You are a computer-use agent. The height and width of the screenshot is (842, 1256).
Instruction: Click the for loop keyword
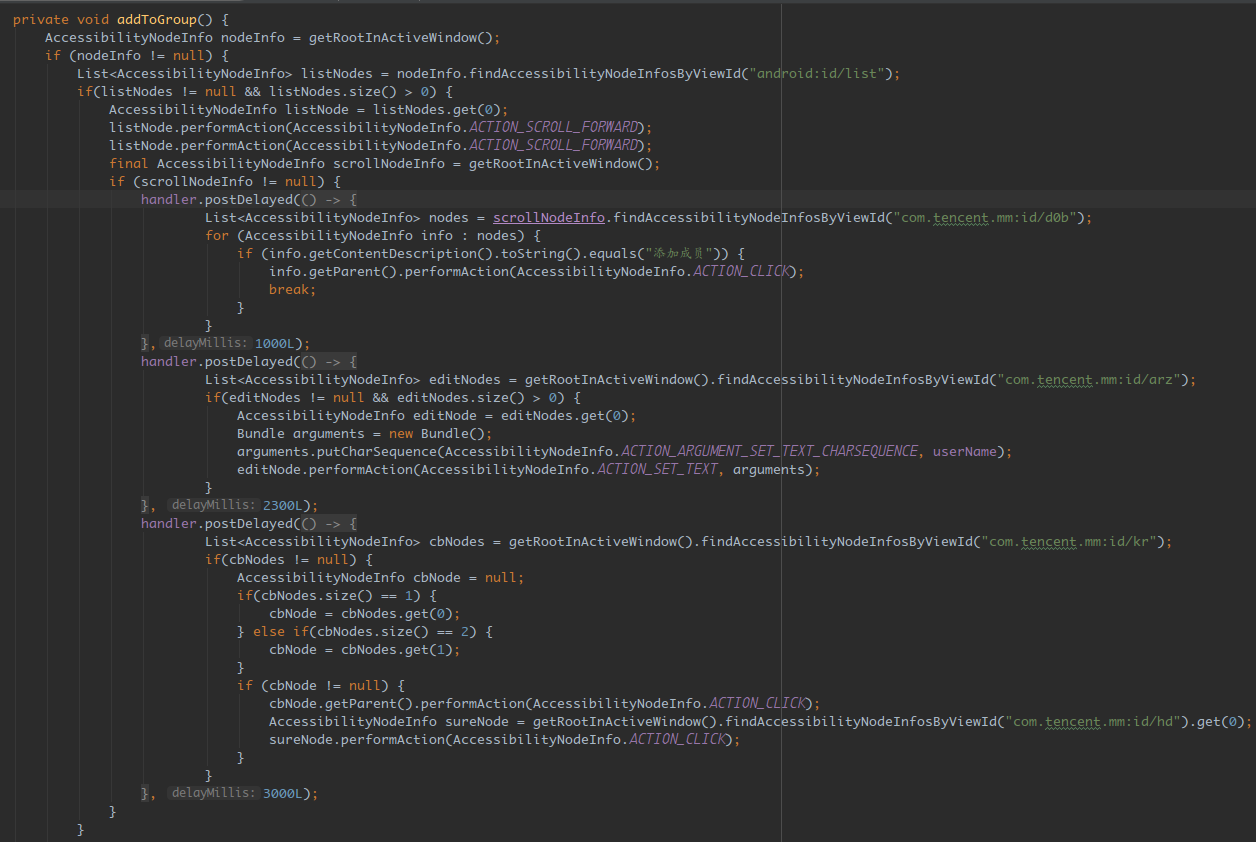pos(216,235)
